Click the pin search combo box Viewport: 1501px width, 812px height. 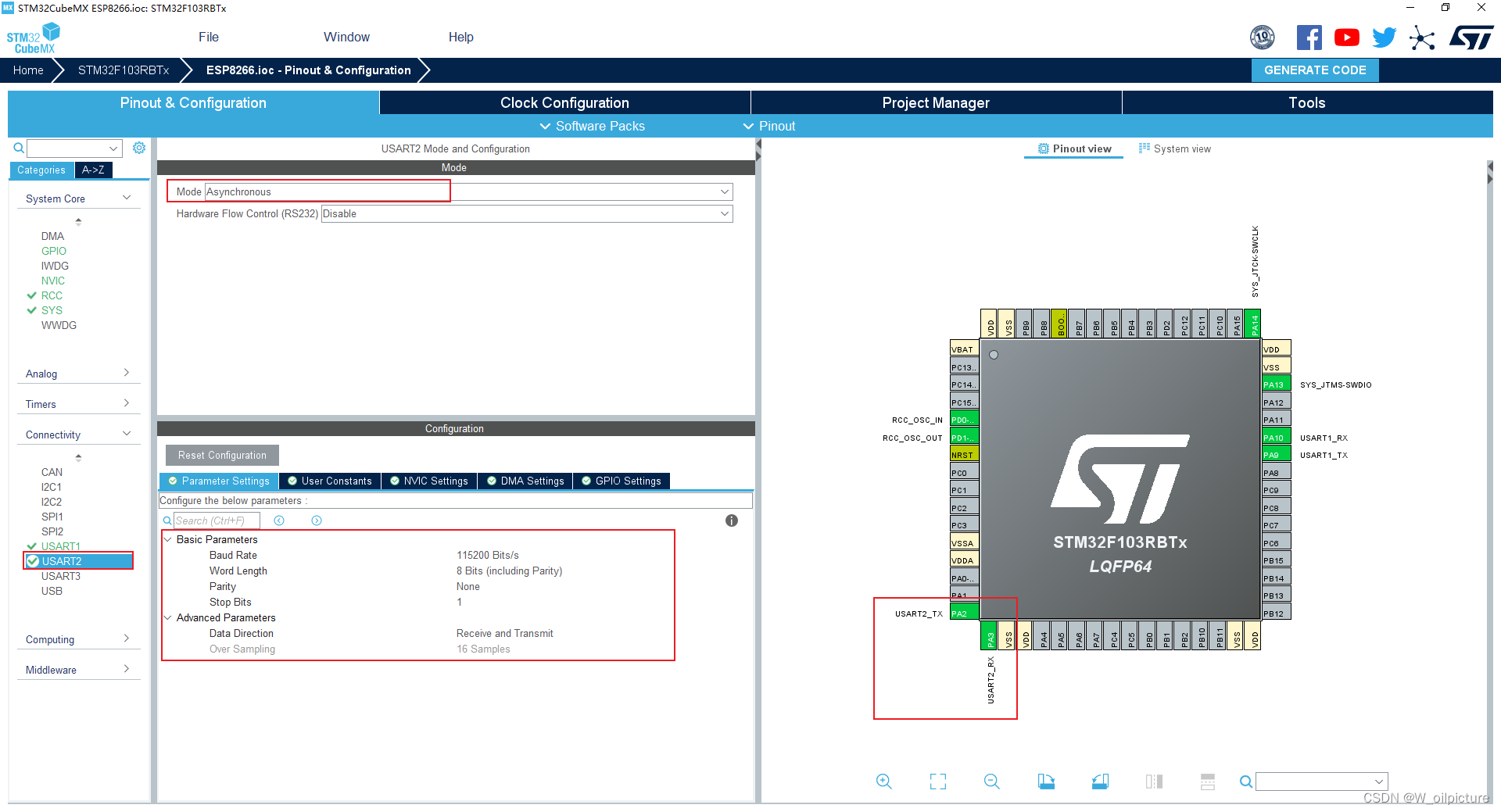(1321, 781)
